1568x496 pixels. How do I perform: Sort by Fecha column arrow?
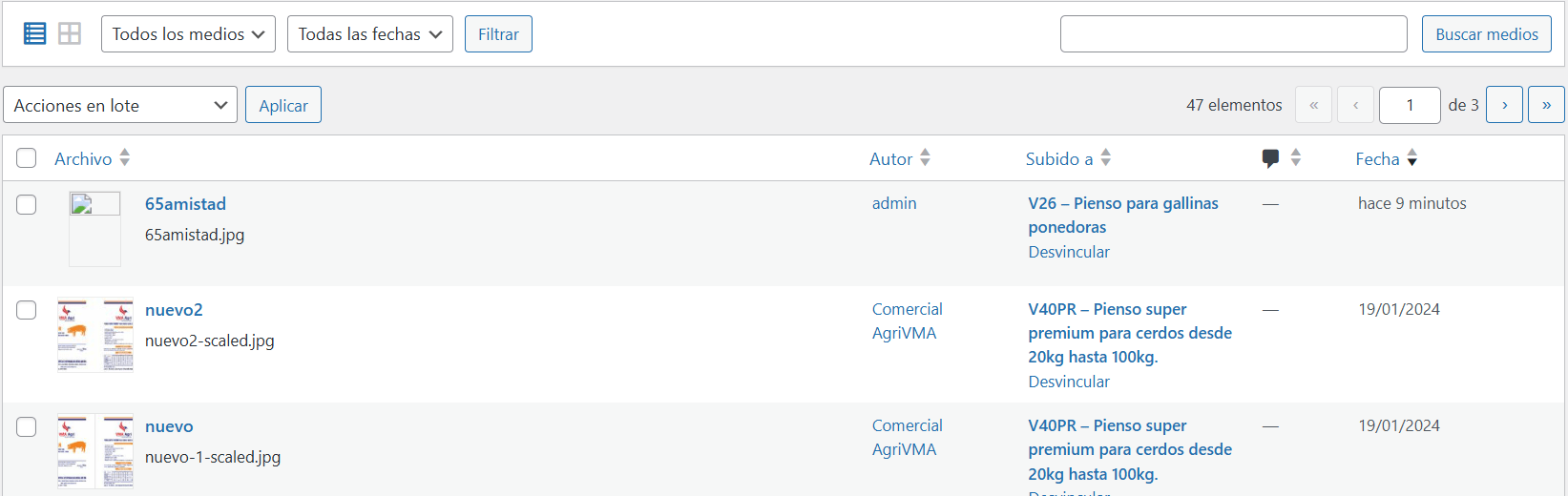1411,158
